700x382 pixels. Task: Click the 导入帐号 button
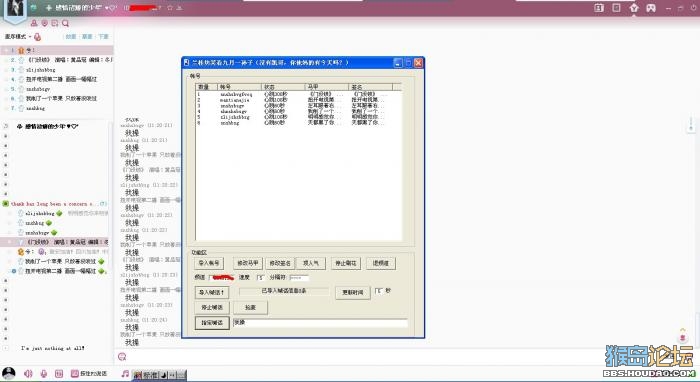[x=209, y=263]
